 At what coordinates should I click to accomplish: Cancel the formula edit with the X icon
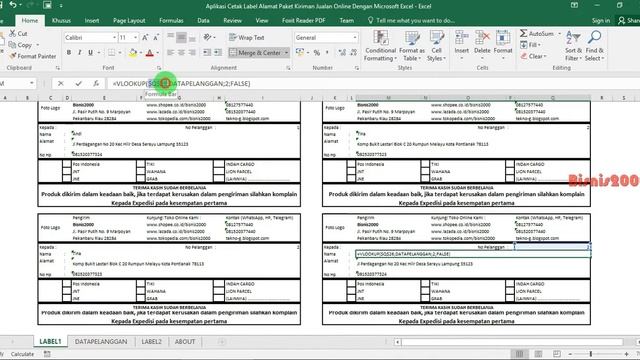point(60,83)
